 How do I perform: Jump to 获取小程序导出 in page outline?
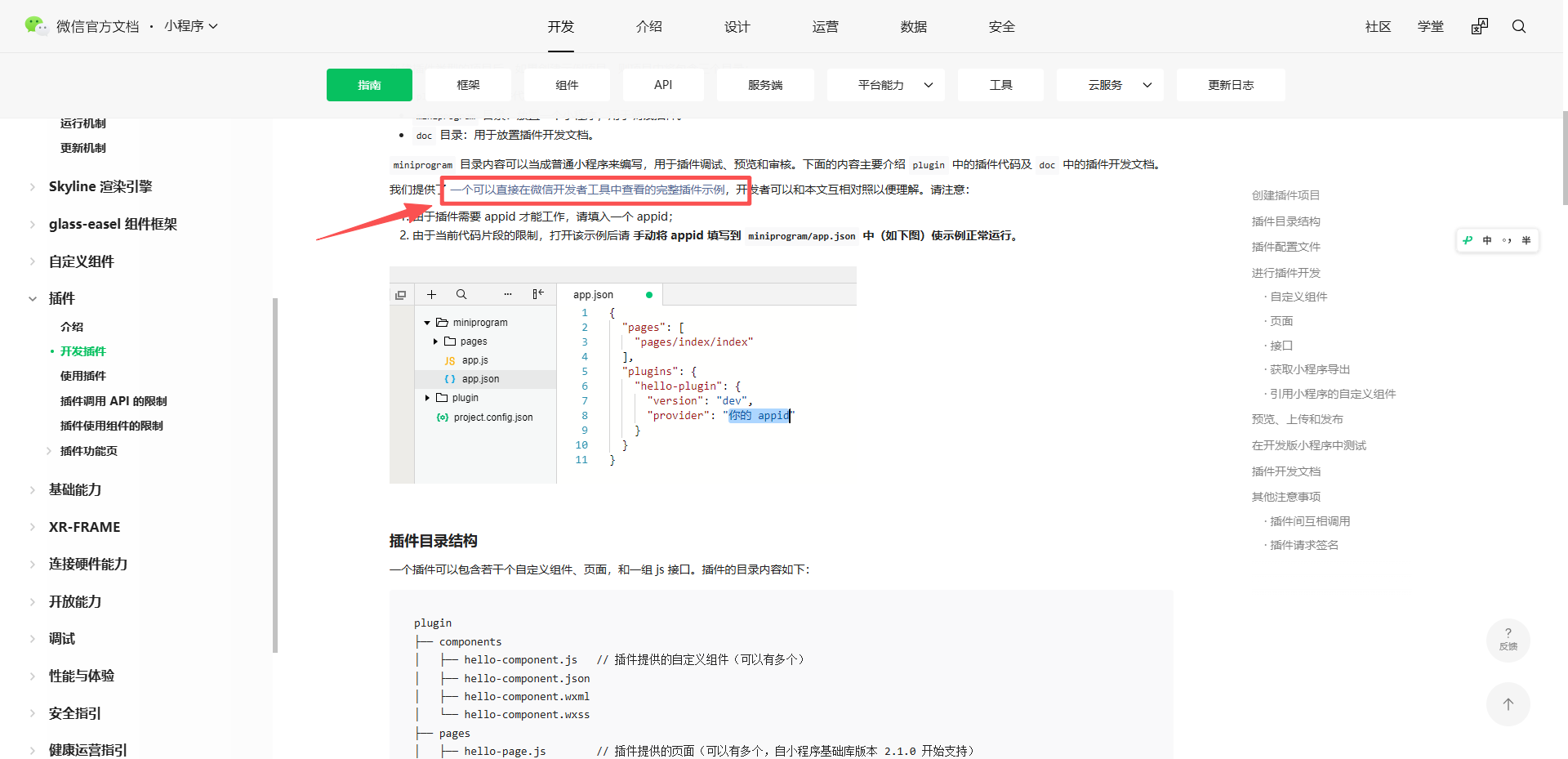[x=1310, y=369]
